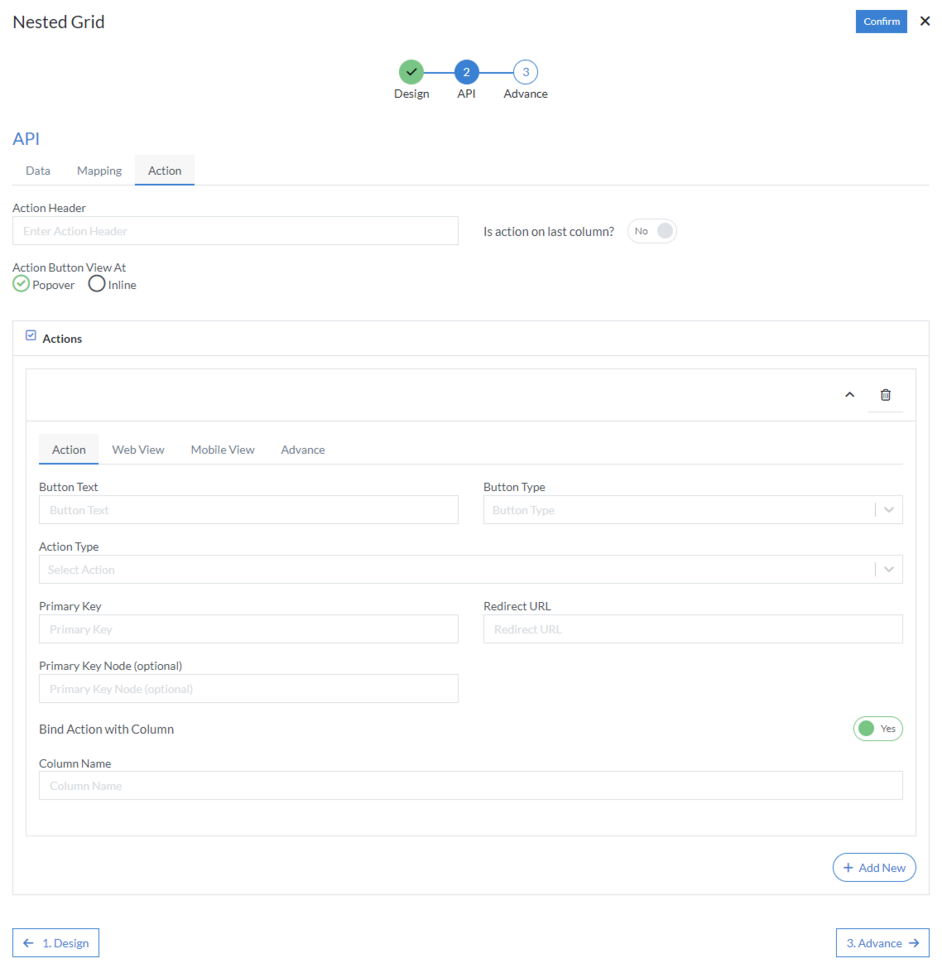Screen dimensions: 942x968
Task: Toggle the Actions checkbox
Action: [x=31, y=336]
